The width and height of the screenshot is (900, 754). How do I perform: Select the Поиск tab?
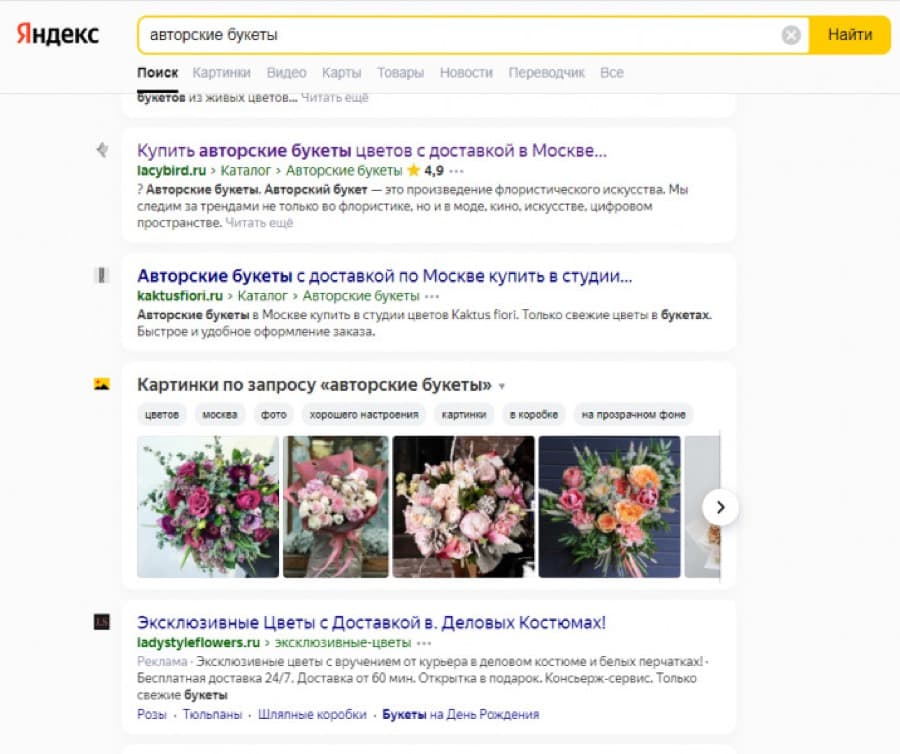[157, 73]
